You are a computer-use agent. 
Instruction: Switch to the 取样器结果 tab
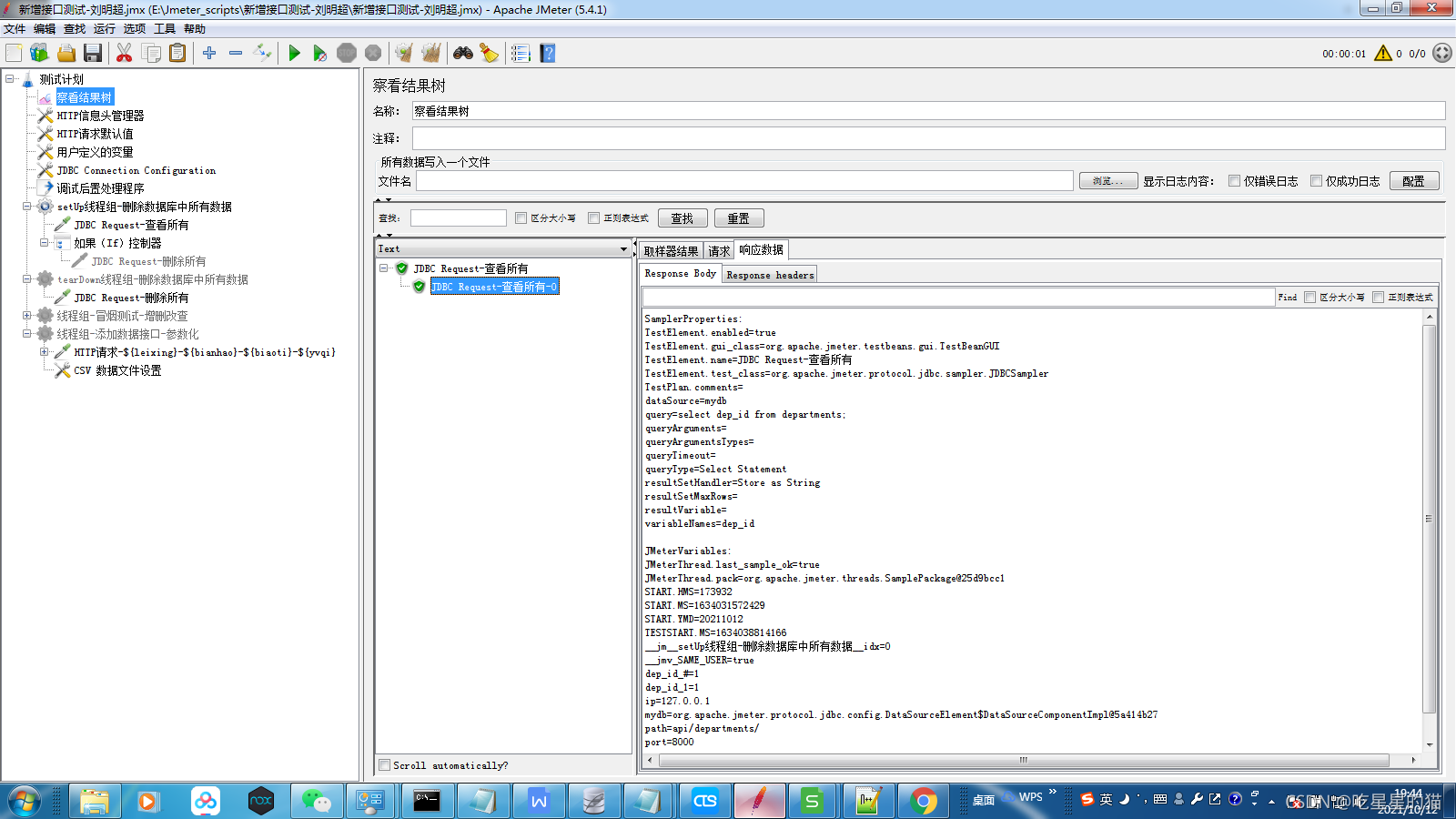coord(671,251)
